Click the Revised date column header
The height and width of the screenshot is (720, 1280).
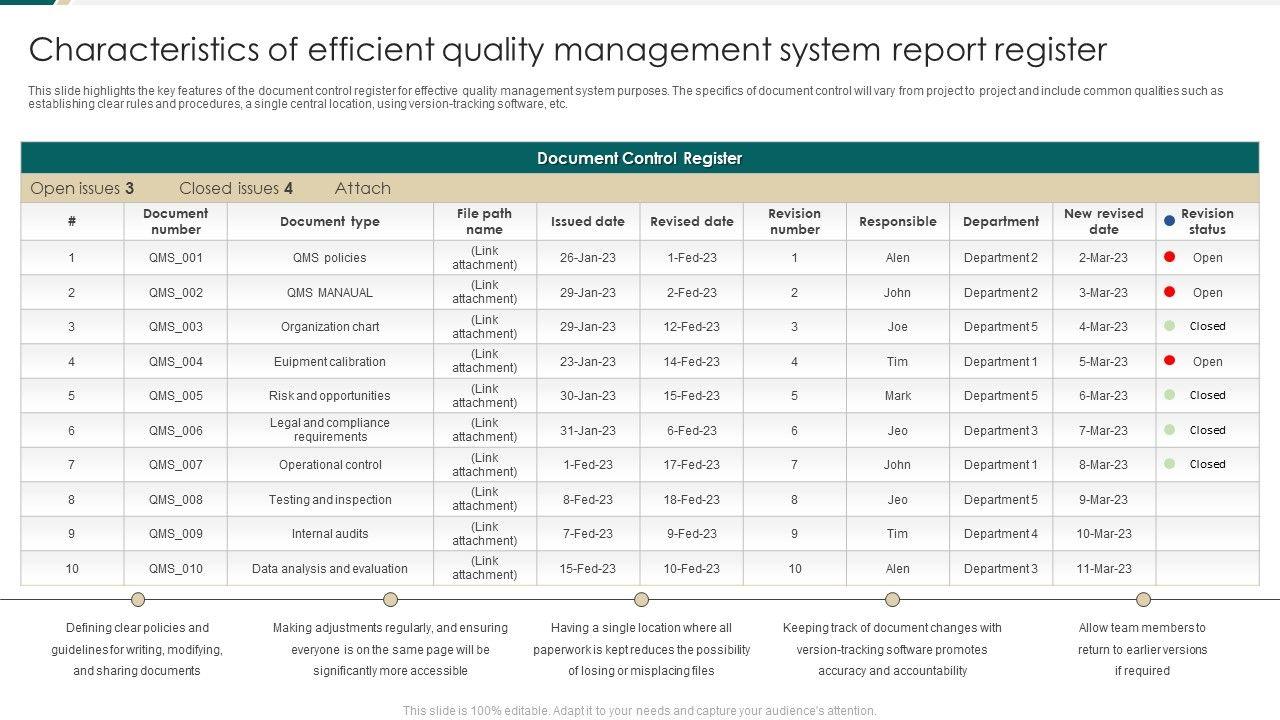pyautogui.click(x=692, y=222)
